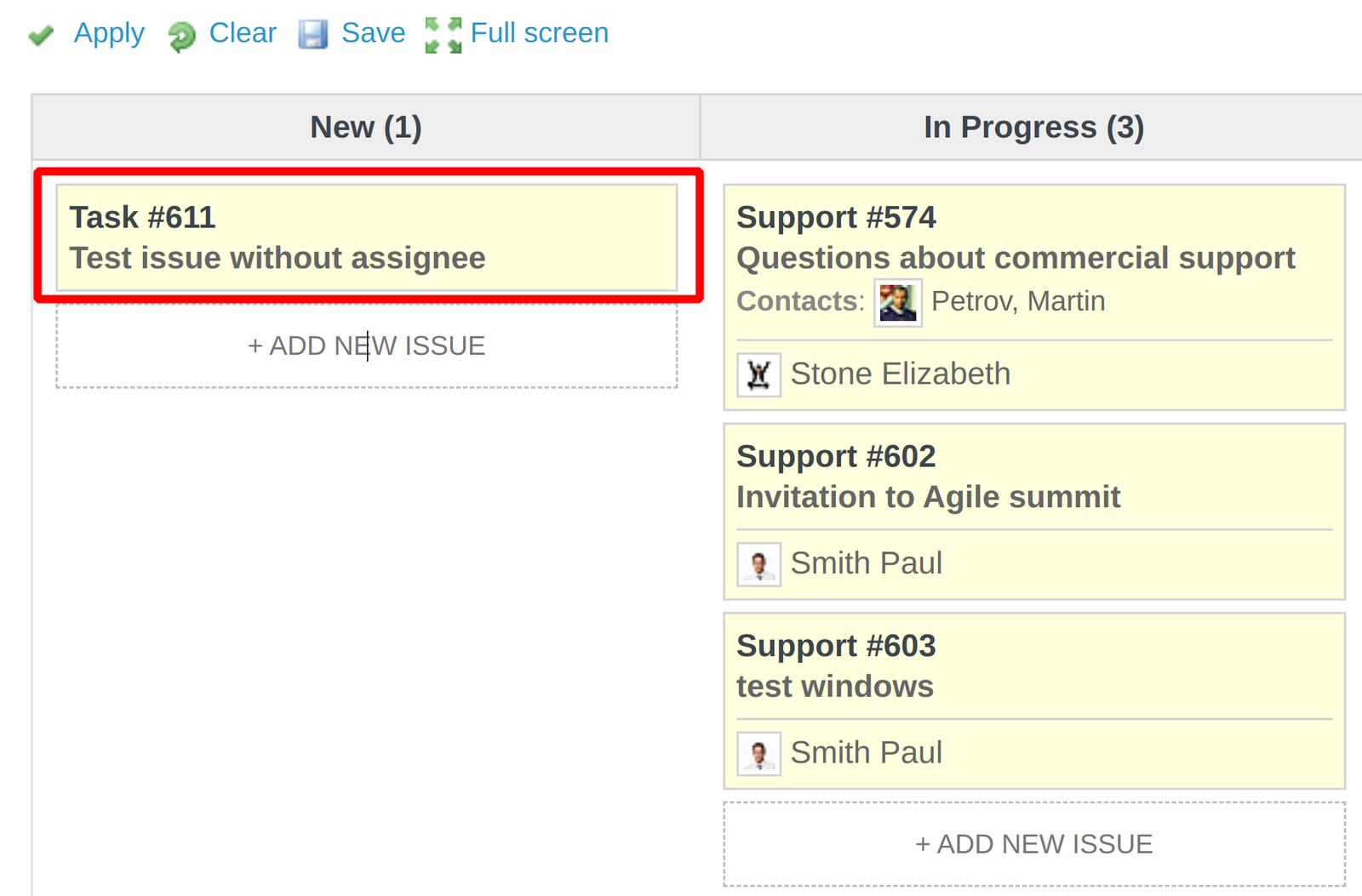1362x896 pixels.
Task: Click ADD NEW ISSUE in the New column
Action: pyautogui.click(x=366, y=345)
